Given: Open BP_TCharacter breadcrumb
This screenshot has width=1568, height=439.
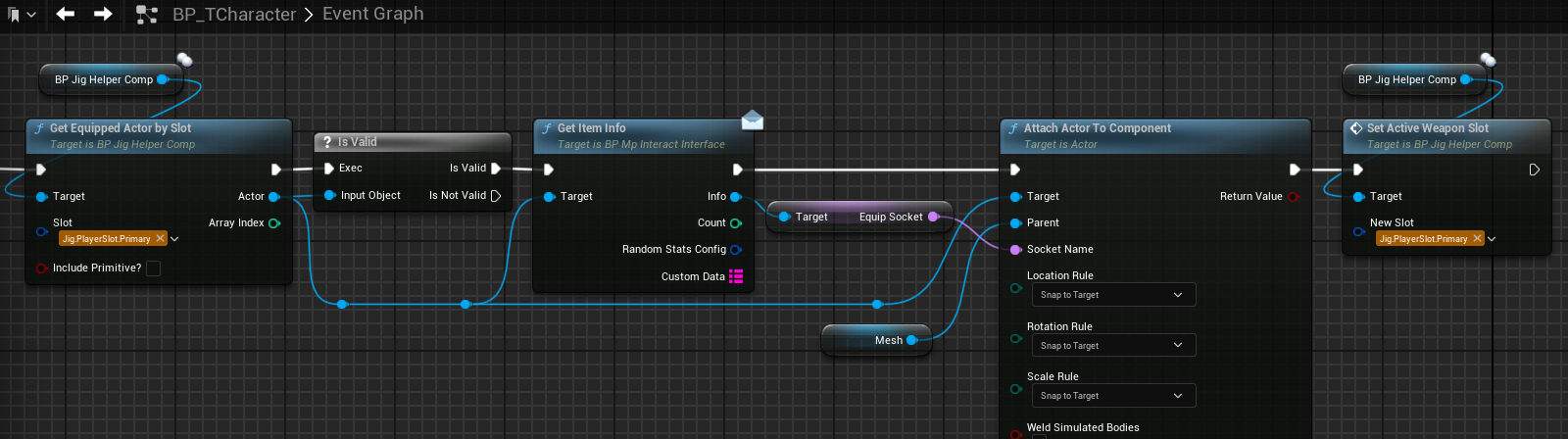Looking at the screenshot, I should click(234, 14).
